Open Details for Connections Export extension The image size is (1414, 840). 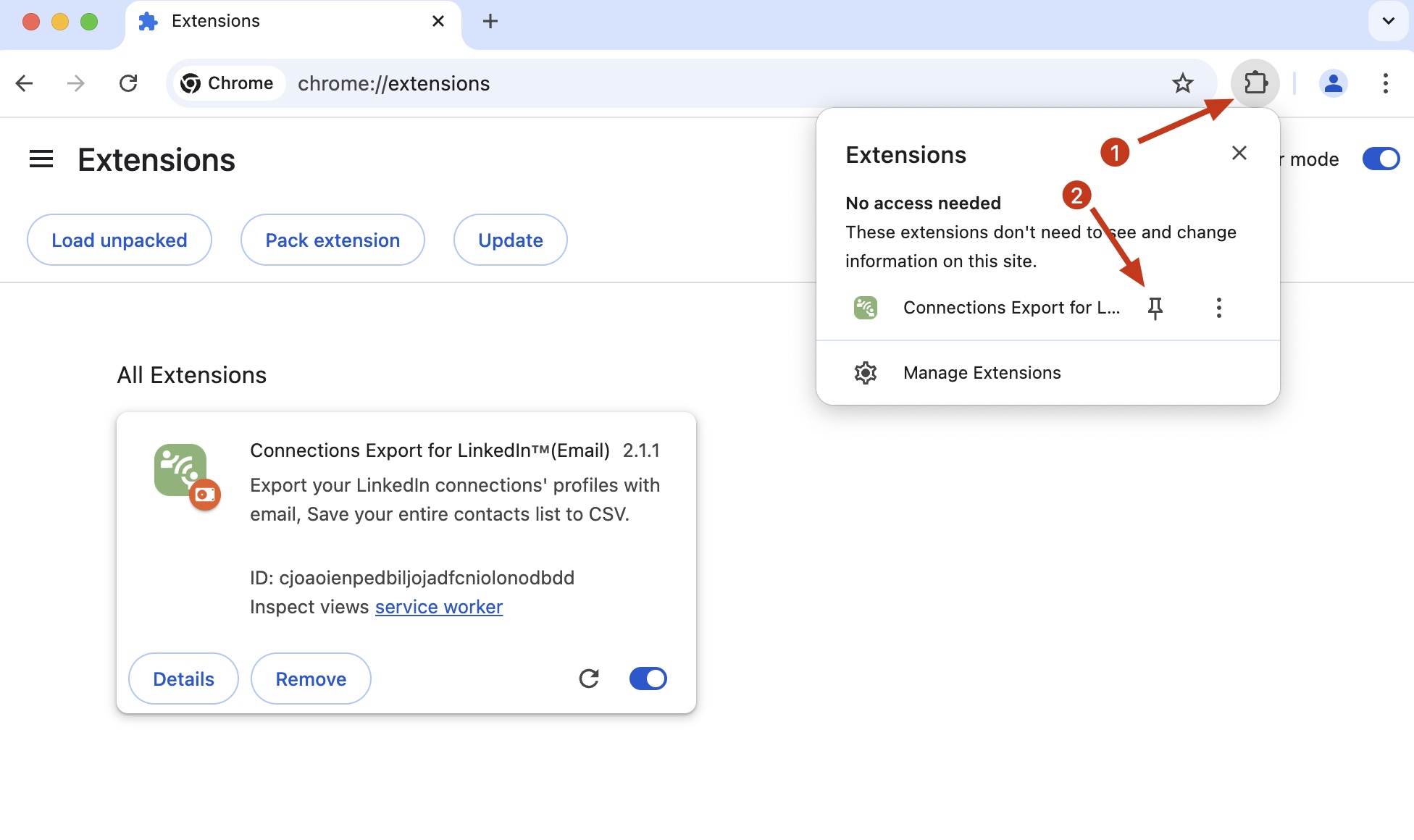(x=183, y=679)
